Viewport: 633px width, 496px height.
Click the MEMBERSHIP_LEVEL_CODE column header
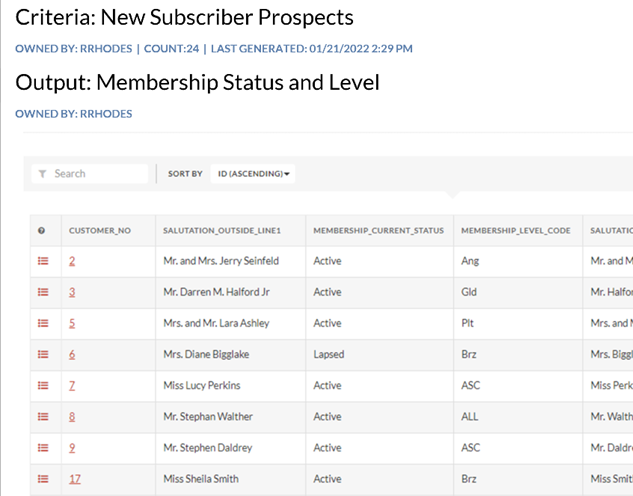point(515,230)
